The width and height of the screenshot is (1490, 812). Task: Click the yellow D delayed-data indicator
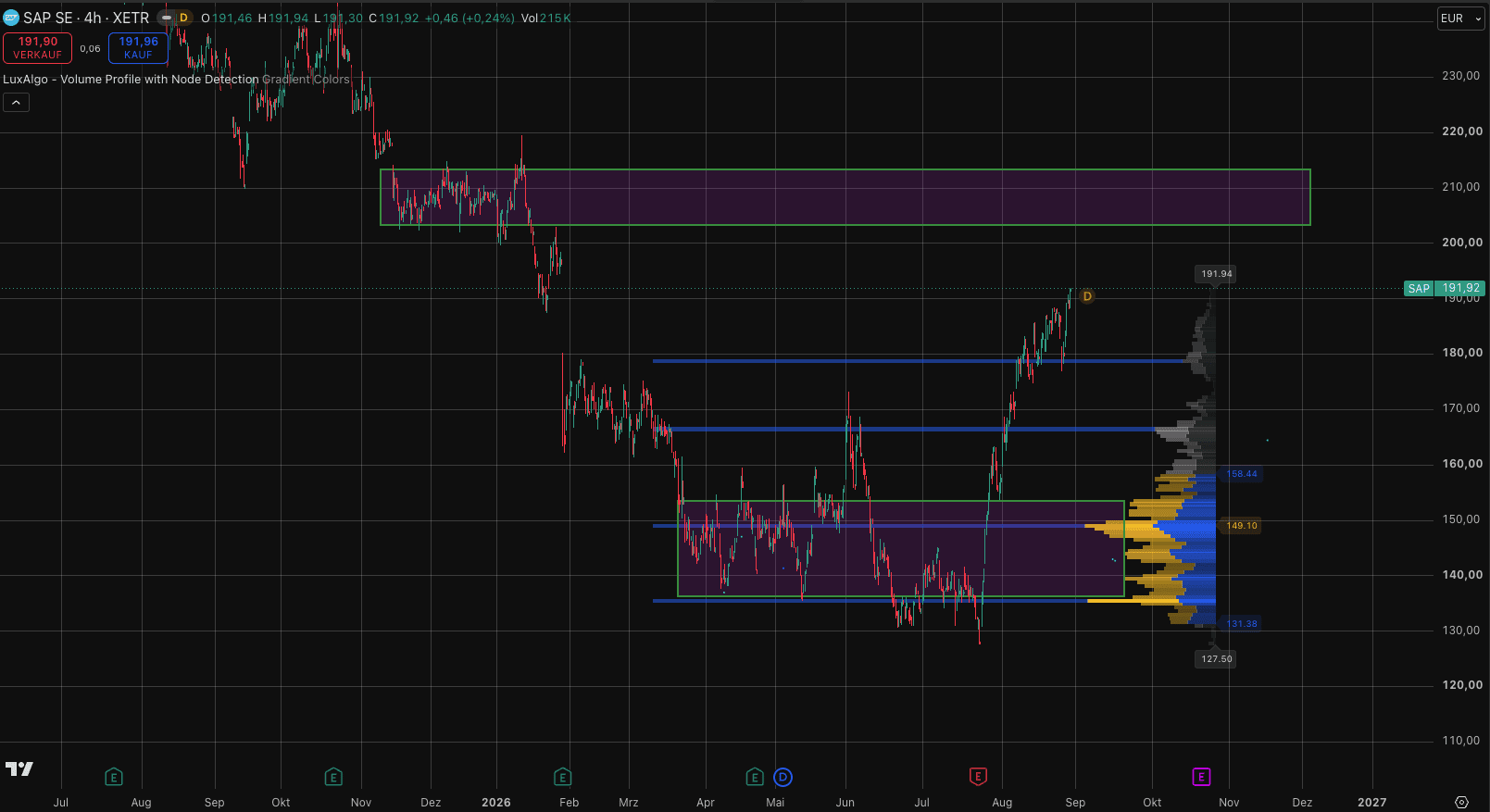pyautogui.click(x=183, y=18)
